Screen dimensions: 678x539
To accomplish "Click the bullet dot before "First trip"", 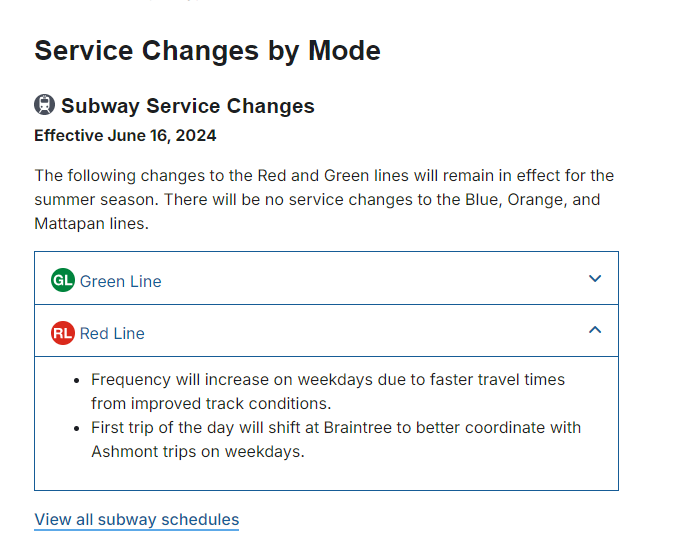I will 77,429.
